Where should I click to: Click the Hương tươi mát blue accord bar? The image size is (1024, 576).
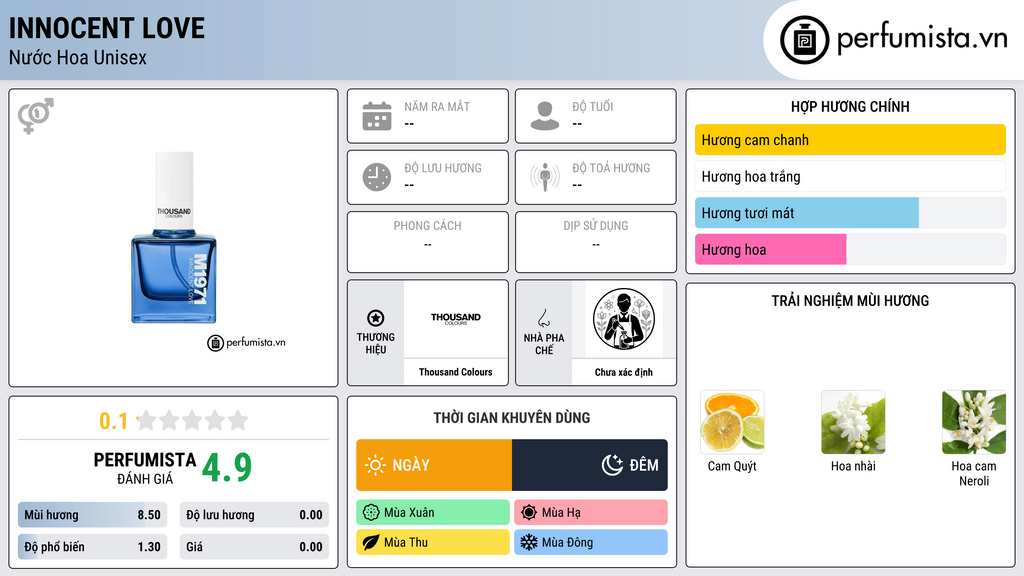click(850, 213)
